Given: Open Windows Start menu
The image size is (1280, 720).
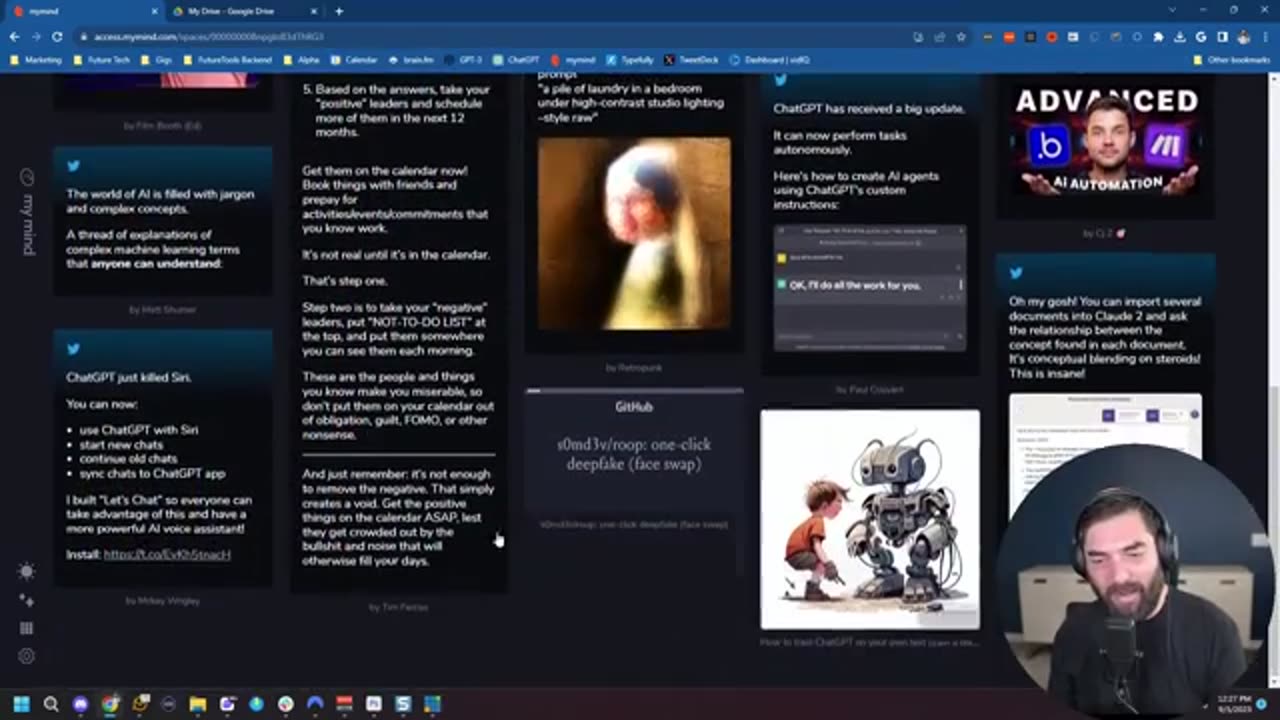Looking at the screenshot, I should click(x=21, y=704).
